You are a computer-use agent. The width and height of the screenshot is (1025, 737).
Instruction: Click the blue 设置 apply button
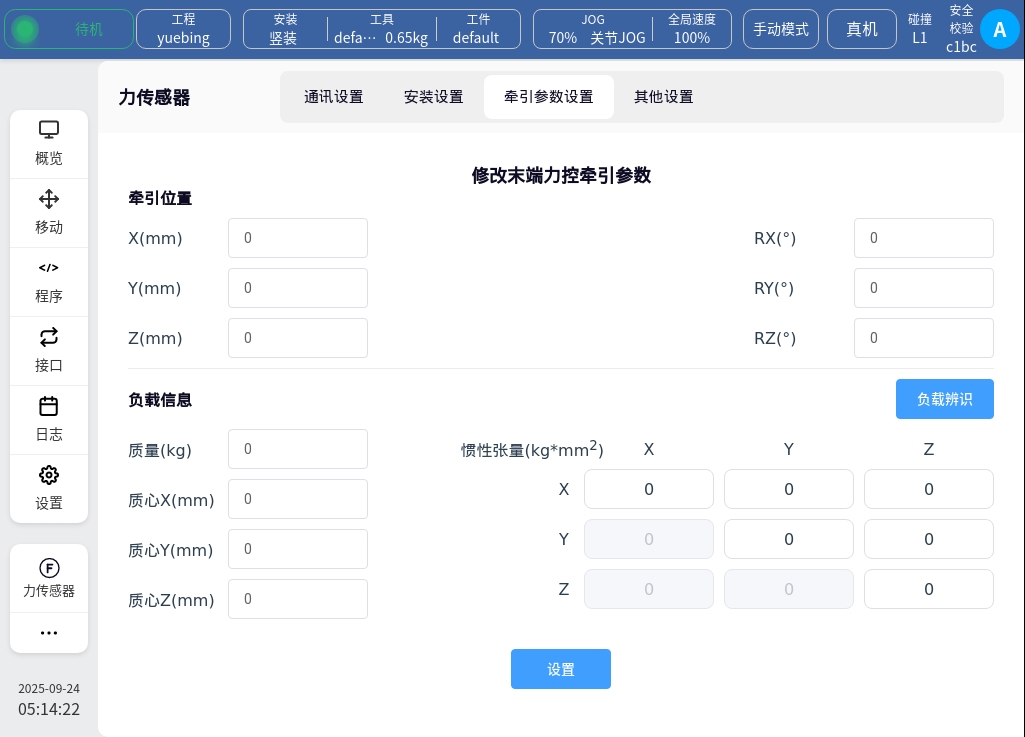[561, 669]
